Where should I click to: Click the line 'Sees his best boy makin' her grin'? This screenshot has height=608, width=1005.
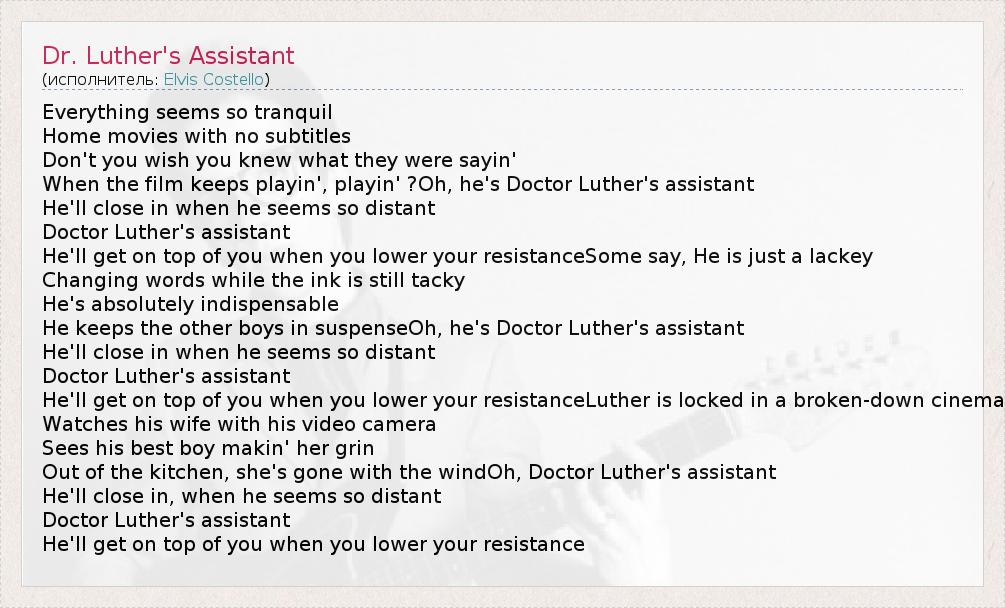(208, 448)
